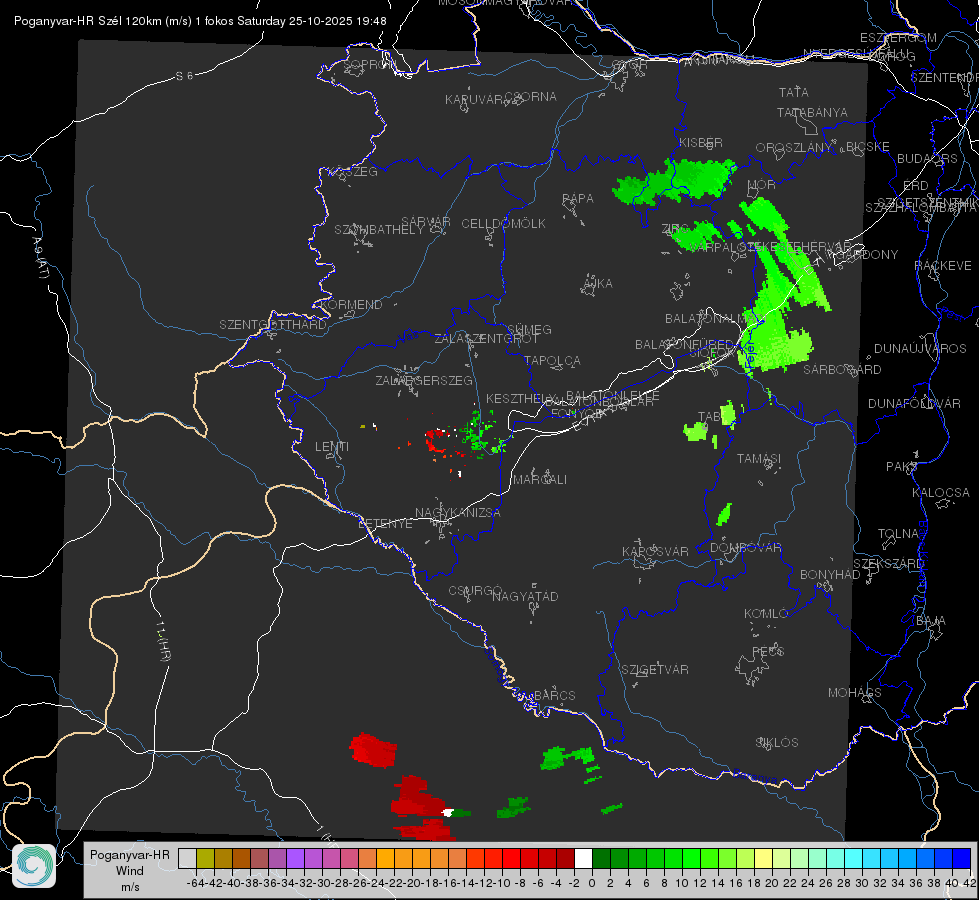Click the SÜMEG town label

pos(529,330)
